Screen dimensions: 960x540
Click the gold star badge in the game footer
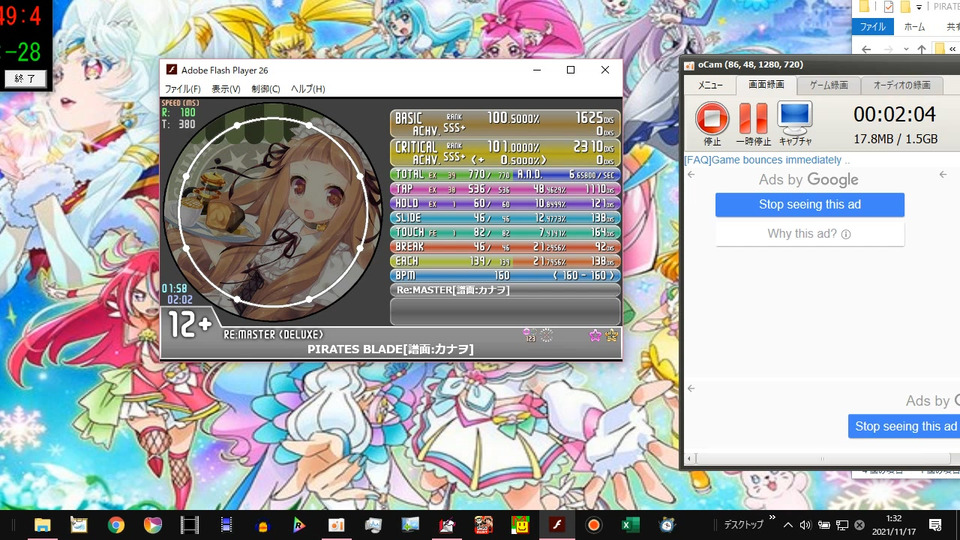coord(611,335)
